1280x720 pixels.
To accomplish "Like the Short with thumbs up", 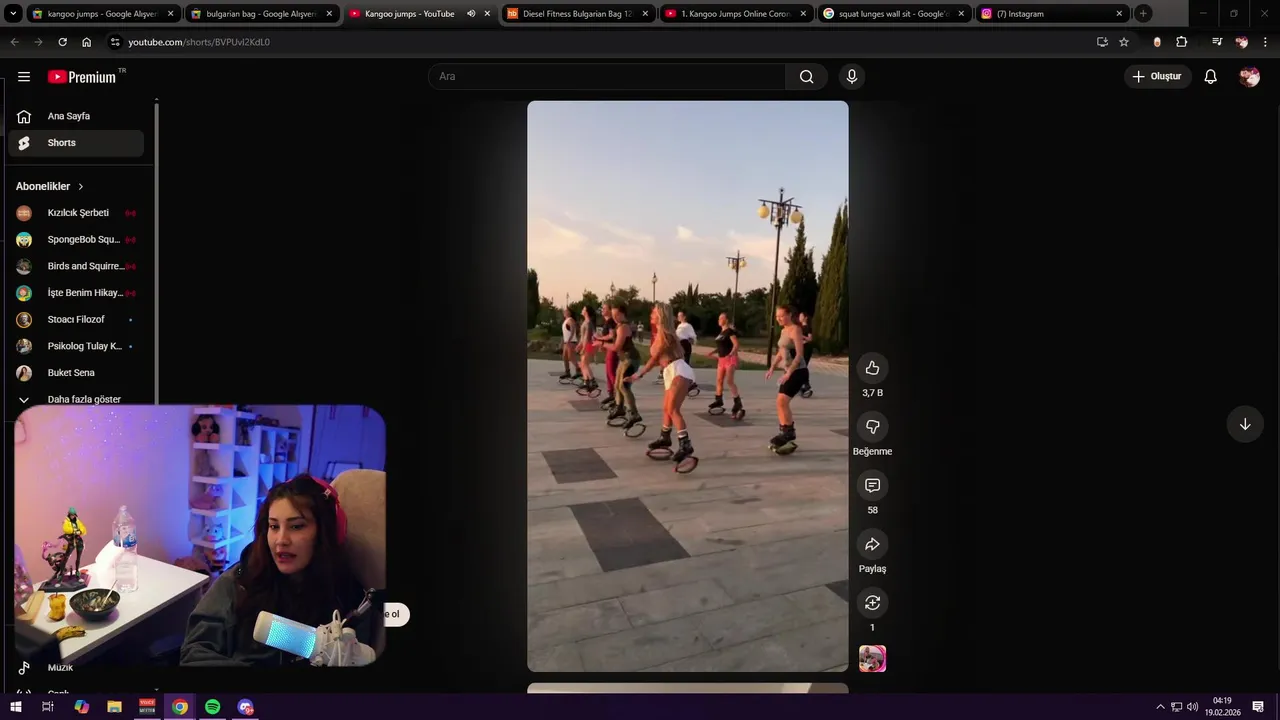I will [872, 368].
